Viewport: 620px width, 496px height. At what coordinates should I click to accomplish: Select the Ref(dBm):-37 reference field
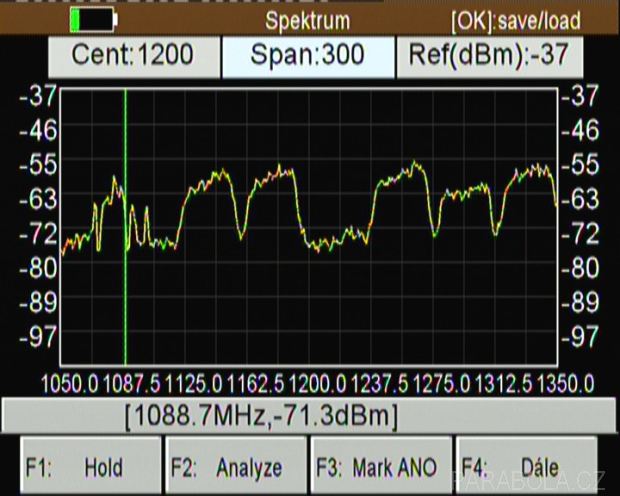[490, 57]
